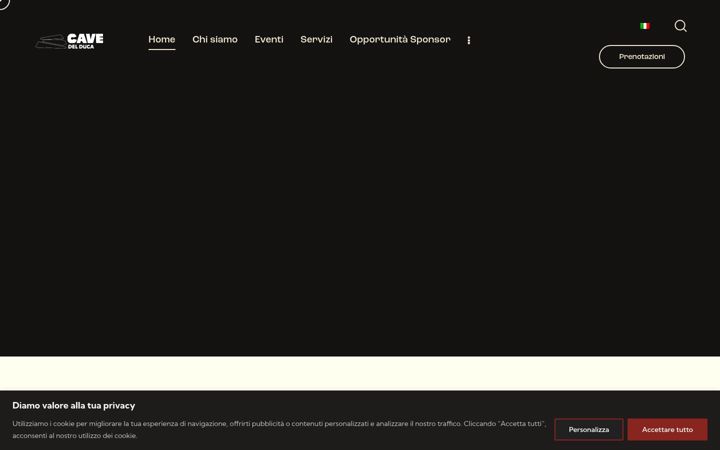Click the Prenotazioni button
The width and height of the screenshot is (720, 450).
click(641, 57)
